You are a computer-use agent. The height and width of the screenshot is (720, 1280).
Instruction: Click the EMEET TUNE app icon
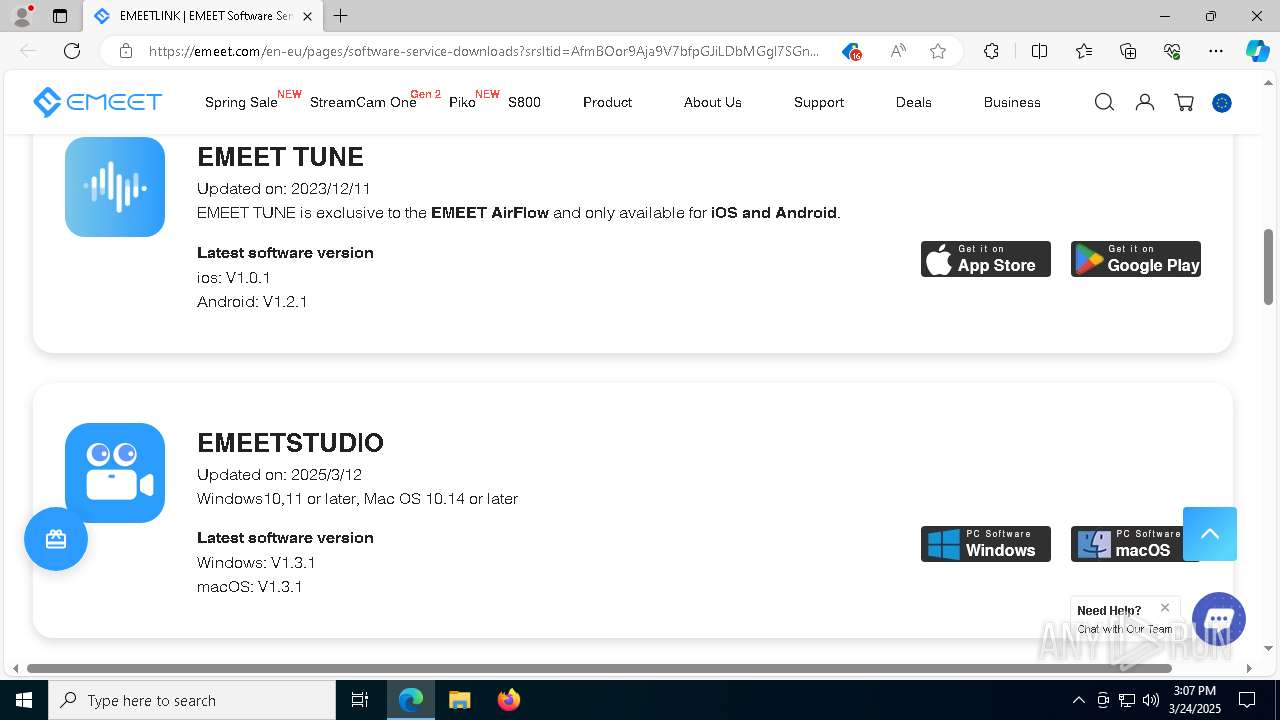click(x=115, y=187)
